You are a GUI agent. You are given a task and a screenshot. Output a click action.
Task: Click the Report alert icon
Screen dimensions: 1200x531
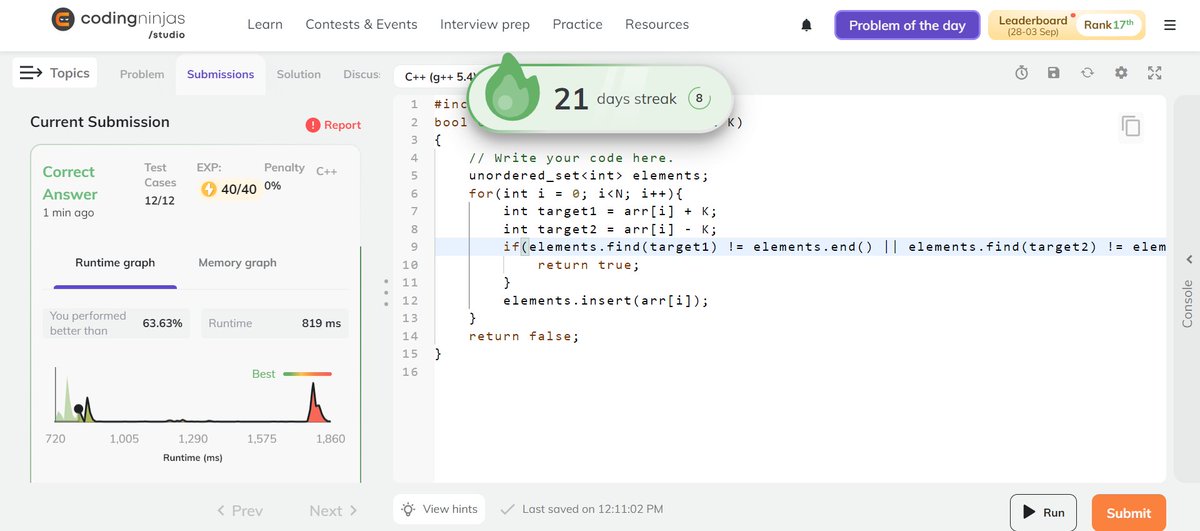pyautogui.click(x=313, y=125)
